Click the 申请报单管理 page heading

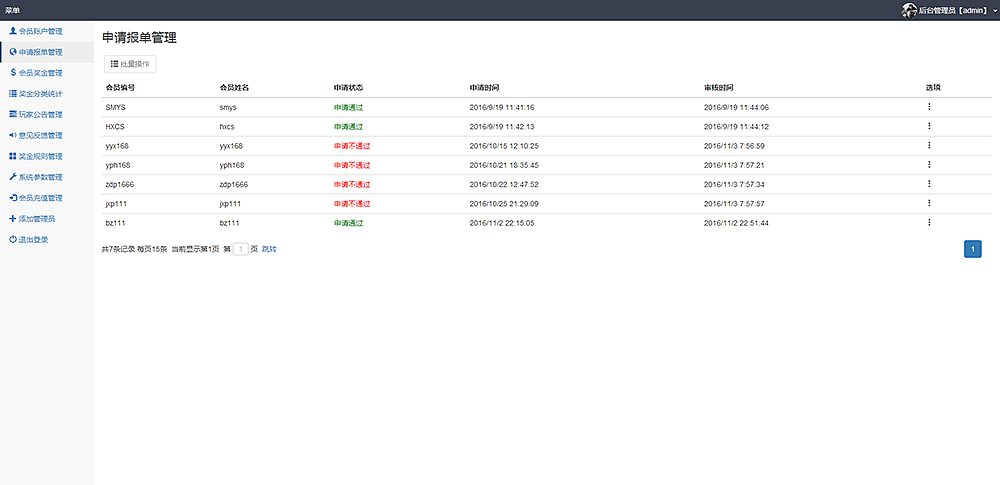pyautogui.click(x=140, y=38)
